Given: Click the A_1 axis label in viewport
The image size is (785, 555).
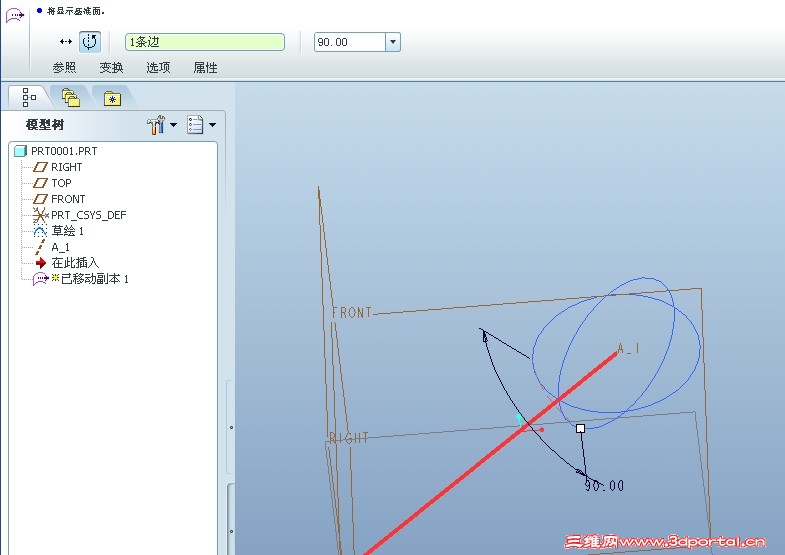Looking at the screenshot, I should pyautogui.click(x=628, y=348).
